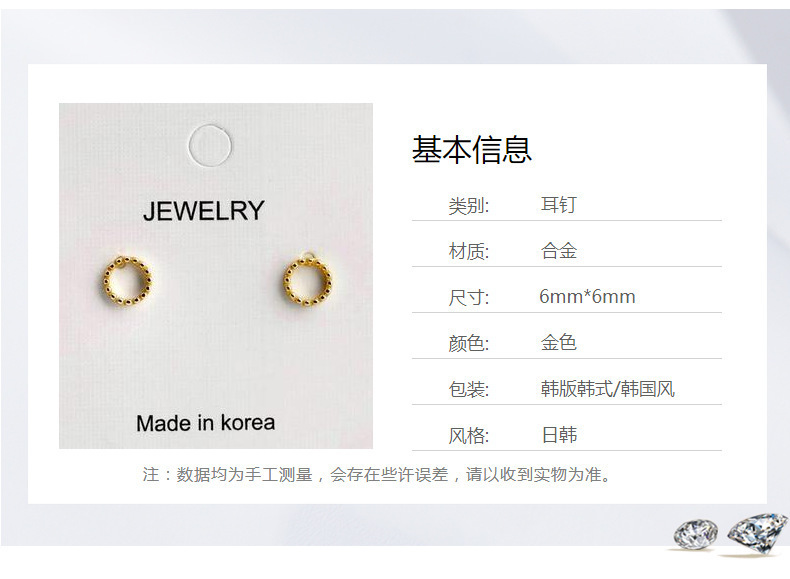This screenshot has width=790, height=579.
Task: Click the left gold beaded circle earring
Action: 127,281
